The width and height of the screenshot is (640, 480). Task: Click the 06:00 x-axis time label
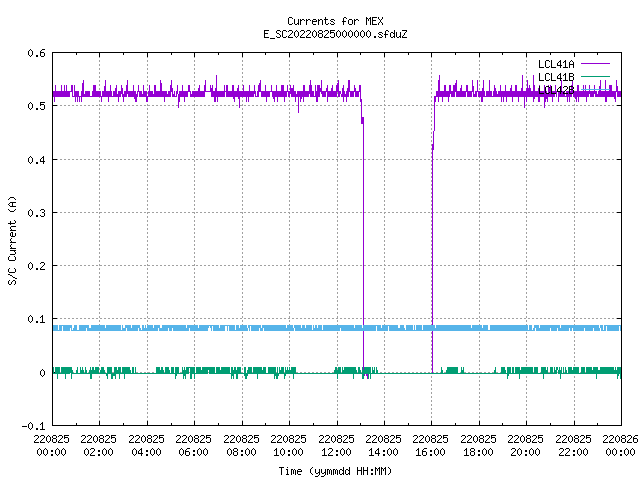[x=193, y=452]
